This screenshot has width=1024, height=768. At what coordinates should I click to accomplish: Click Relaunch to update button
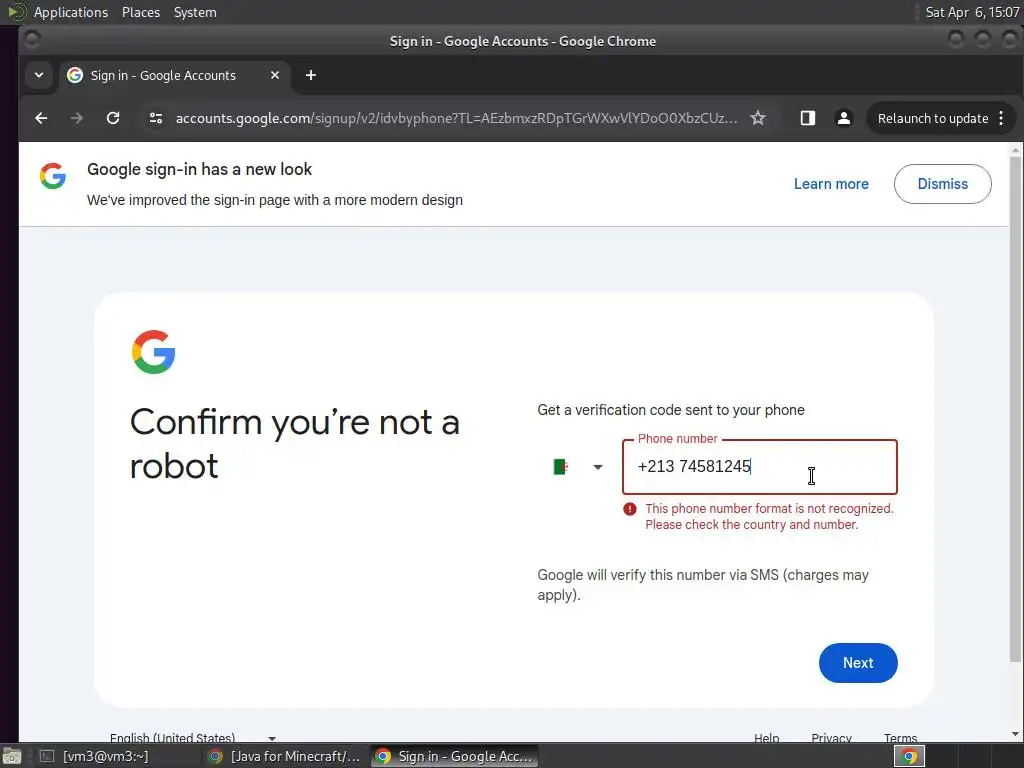[933, 118]
